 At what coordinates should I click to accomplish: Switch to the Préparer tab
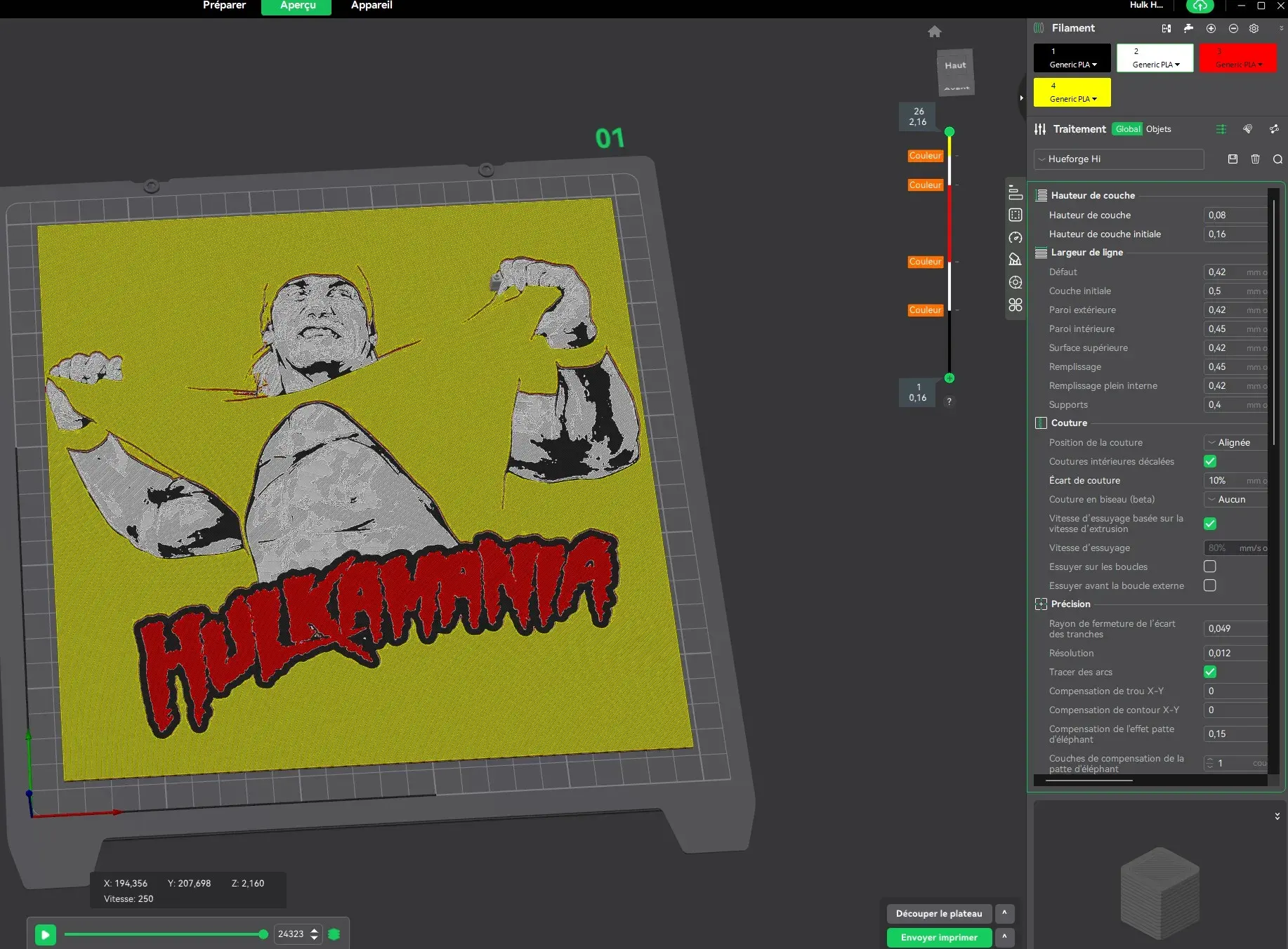coord(224,6)
